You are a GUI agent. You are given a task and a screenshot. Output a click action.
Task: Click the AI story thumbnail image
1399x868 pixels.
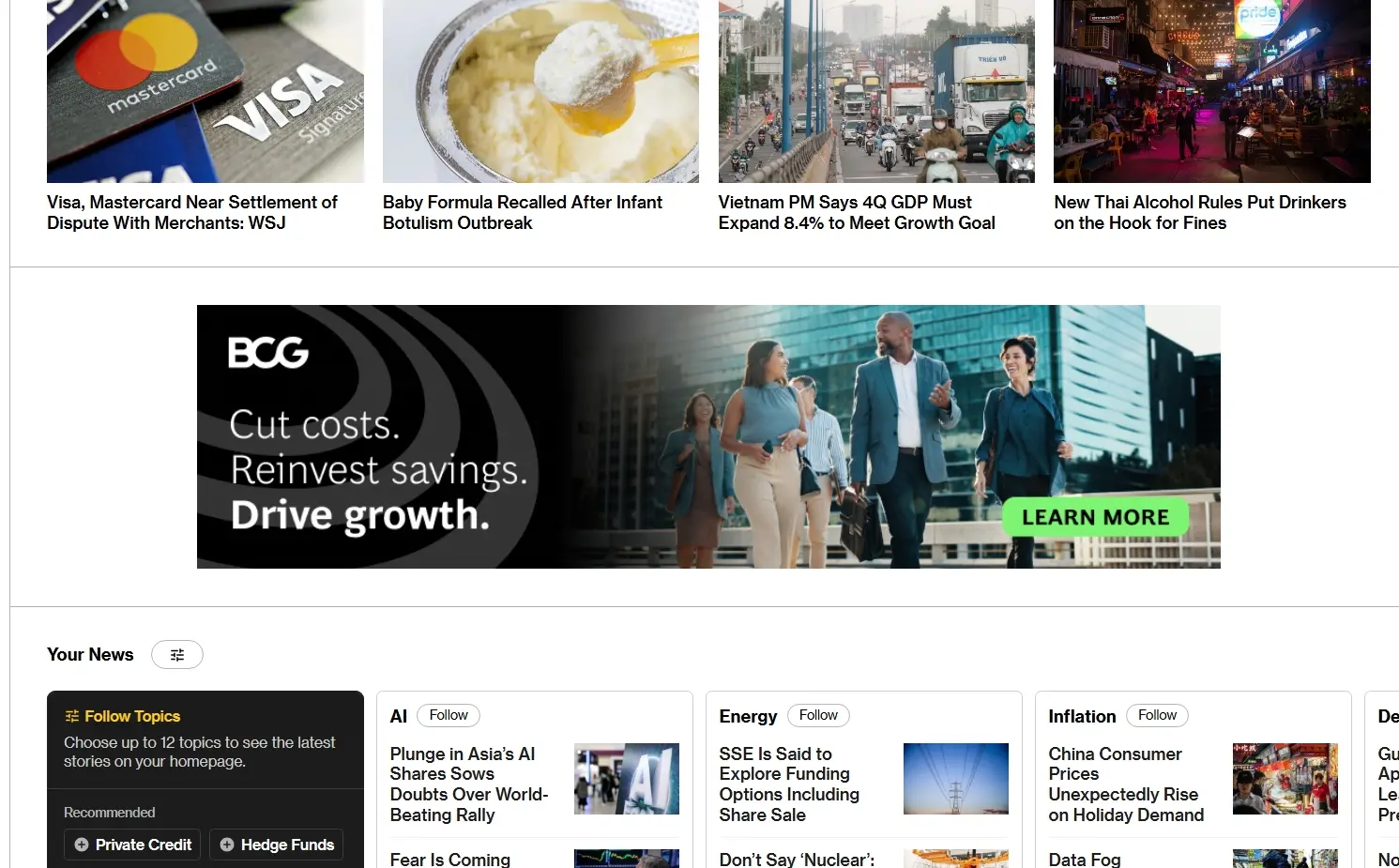pos(626,779)
